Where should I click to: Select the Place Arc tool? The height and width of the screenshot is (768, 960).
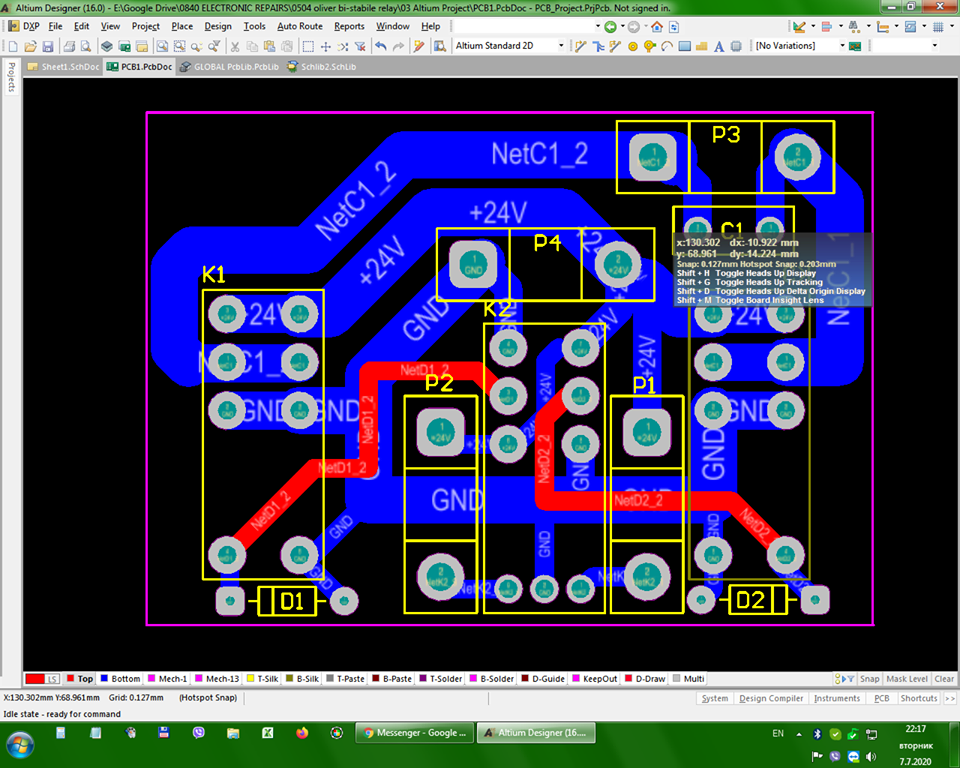[667, 46]
